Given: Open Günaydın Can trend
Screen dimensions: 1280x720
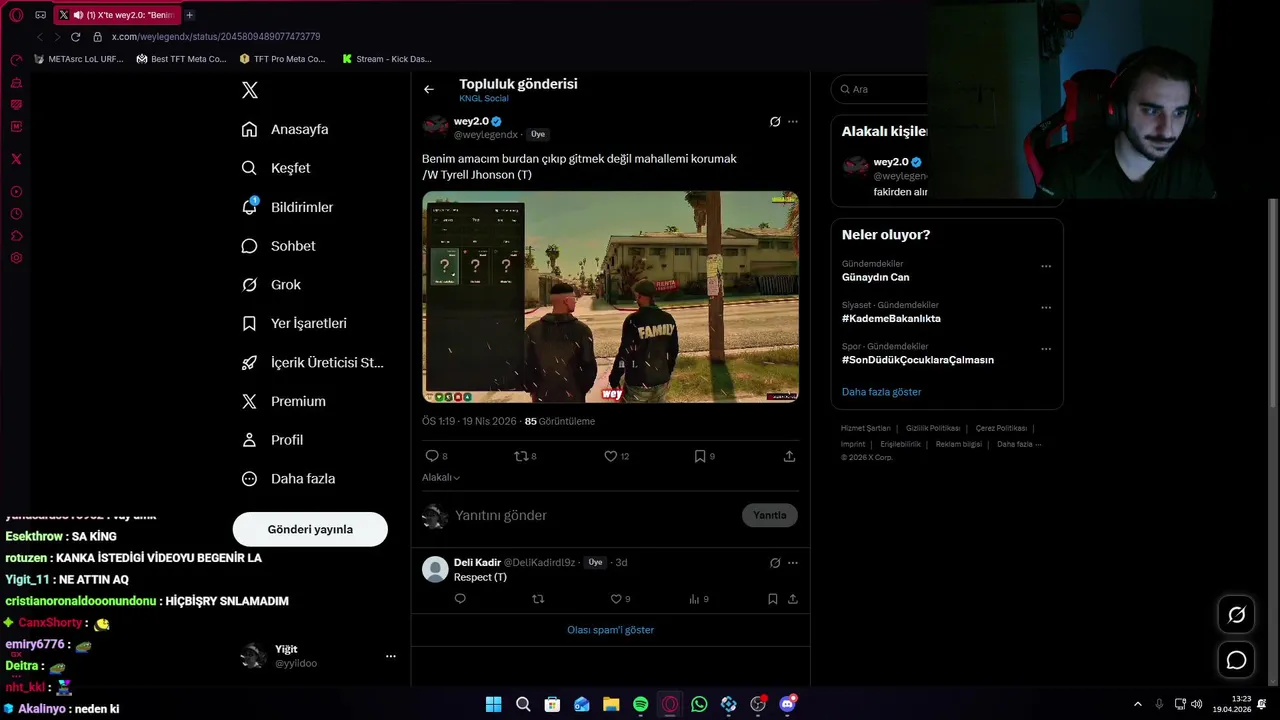Looking at the screenshot, I should click(875, 277).
